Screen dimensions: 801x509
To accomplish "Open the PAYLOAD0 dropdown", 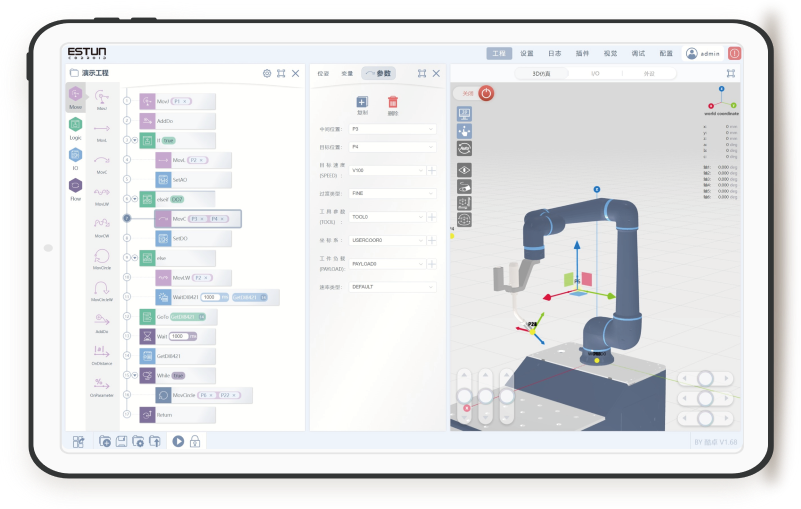I will (x=387, y=264).
